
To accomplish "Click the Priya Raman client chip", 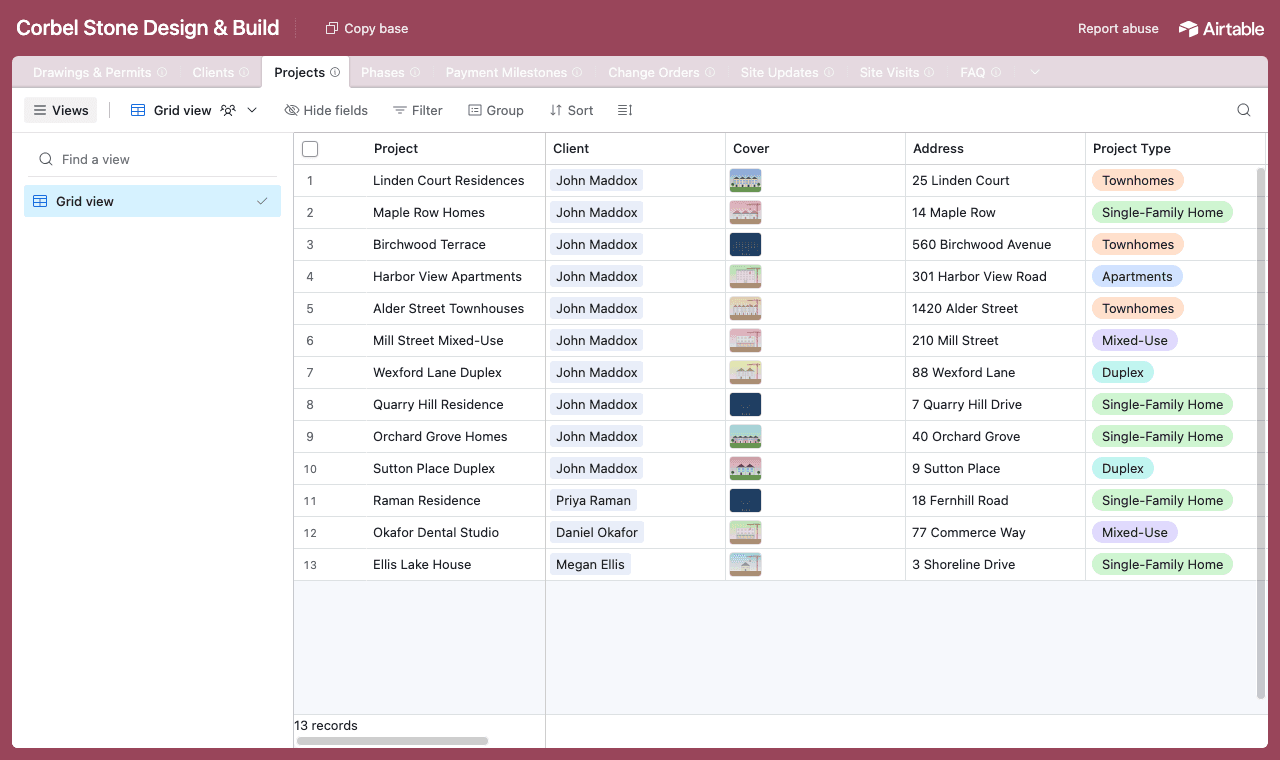I will 593,501.
